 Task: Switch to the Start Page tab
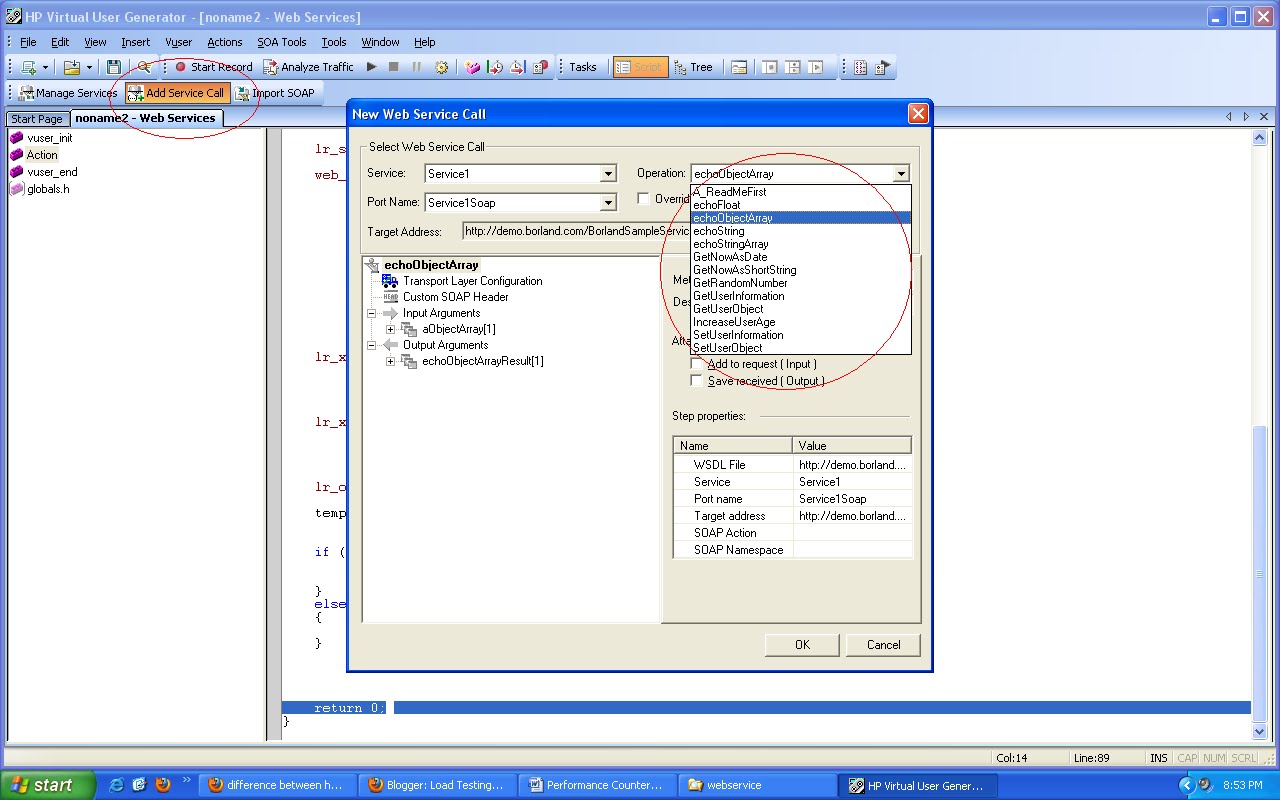[37, 119]
